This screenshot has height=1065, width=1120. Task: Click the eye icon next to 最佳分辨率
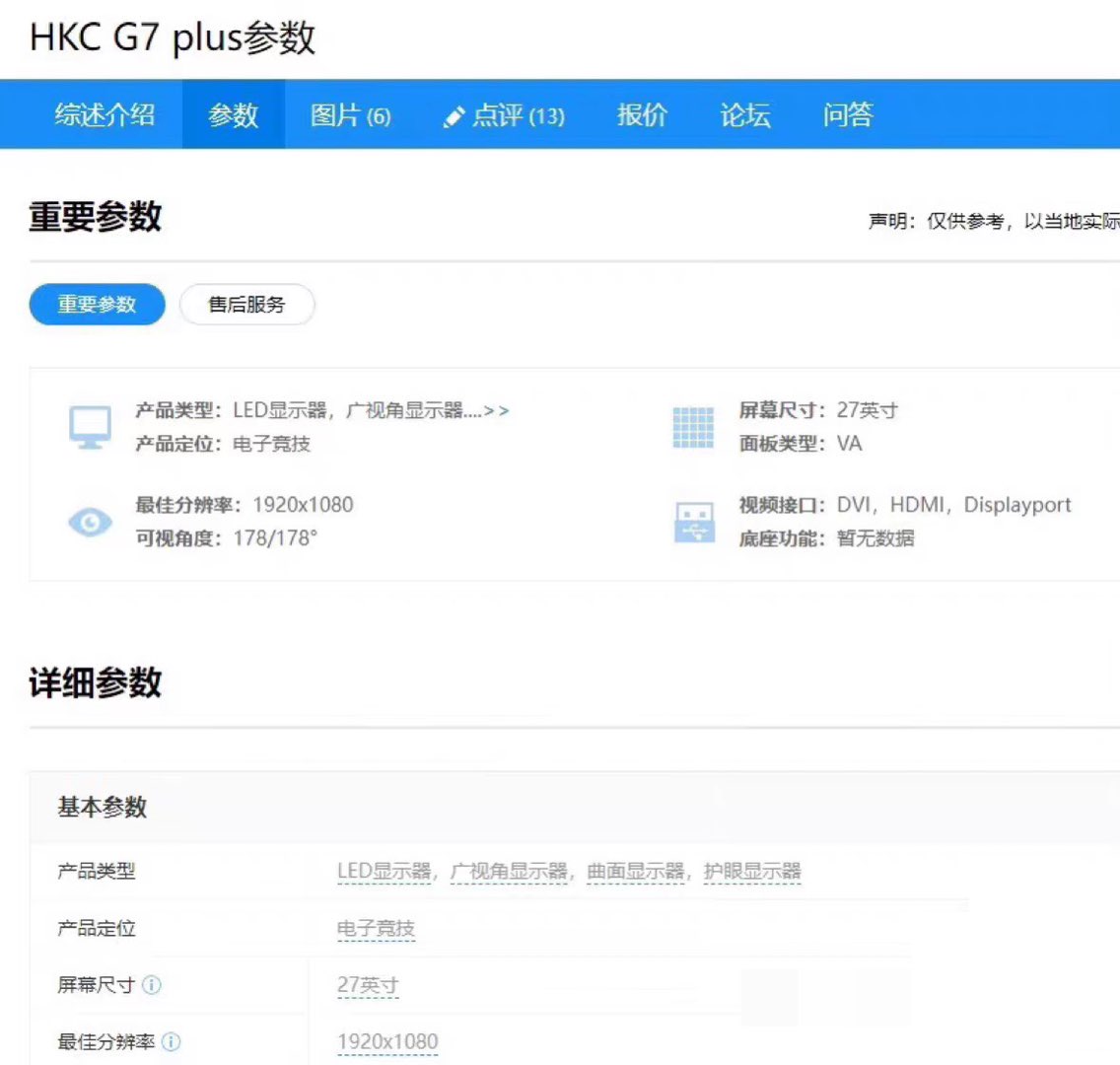pyautogui.click(x=90, y=522)
